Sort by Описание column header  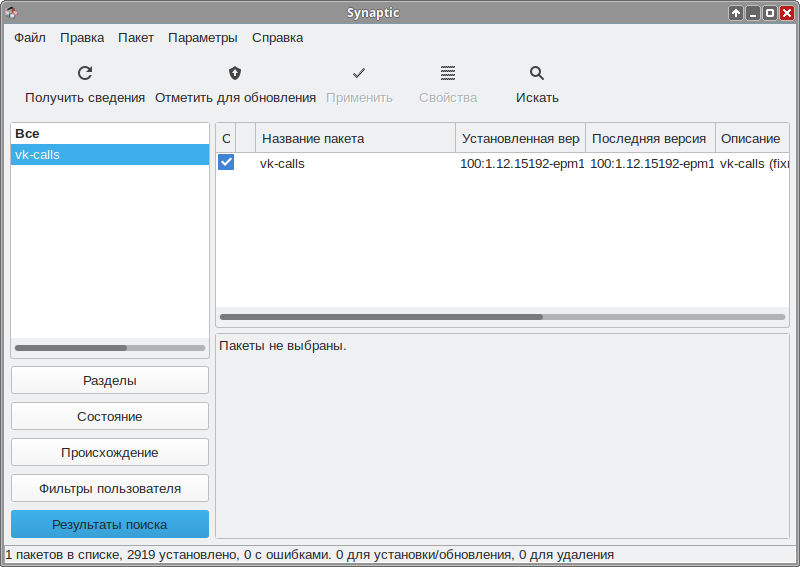[753, 138]
